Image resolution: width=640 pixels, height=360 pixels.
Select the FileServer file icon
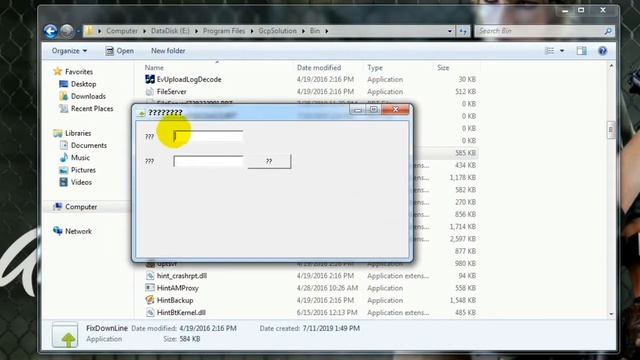click(x=150, y=91)
